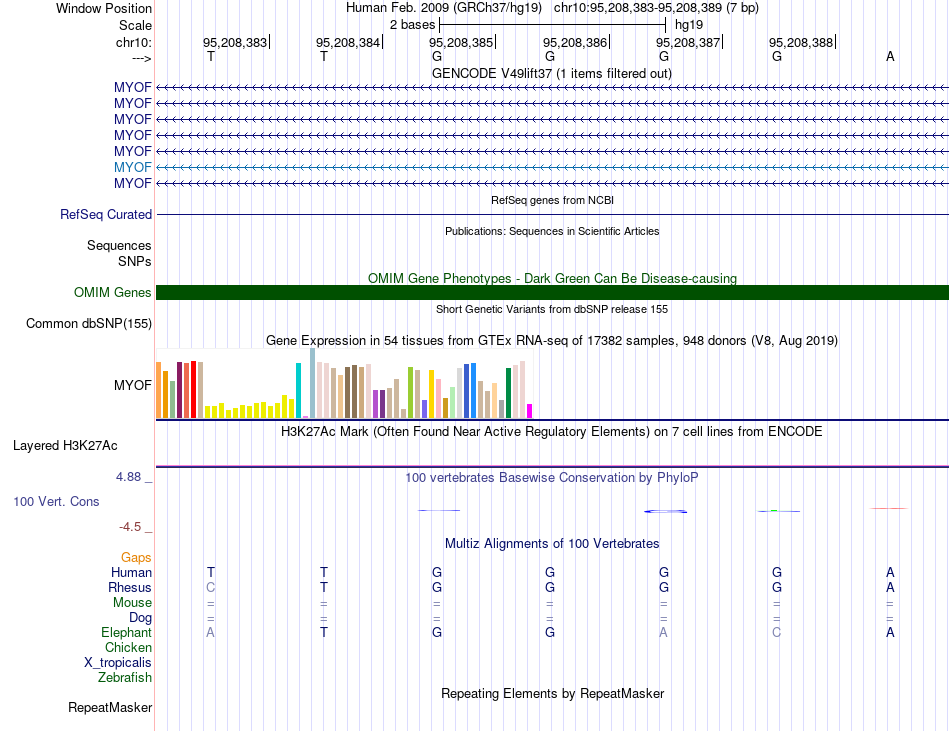
Task: Click the dark green OMIM Genes bar
Action: coord(552,293)
